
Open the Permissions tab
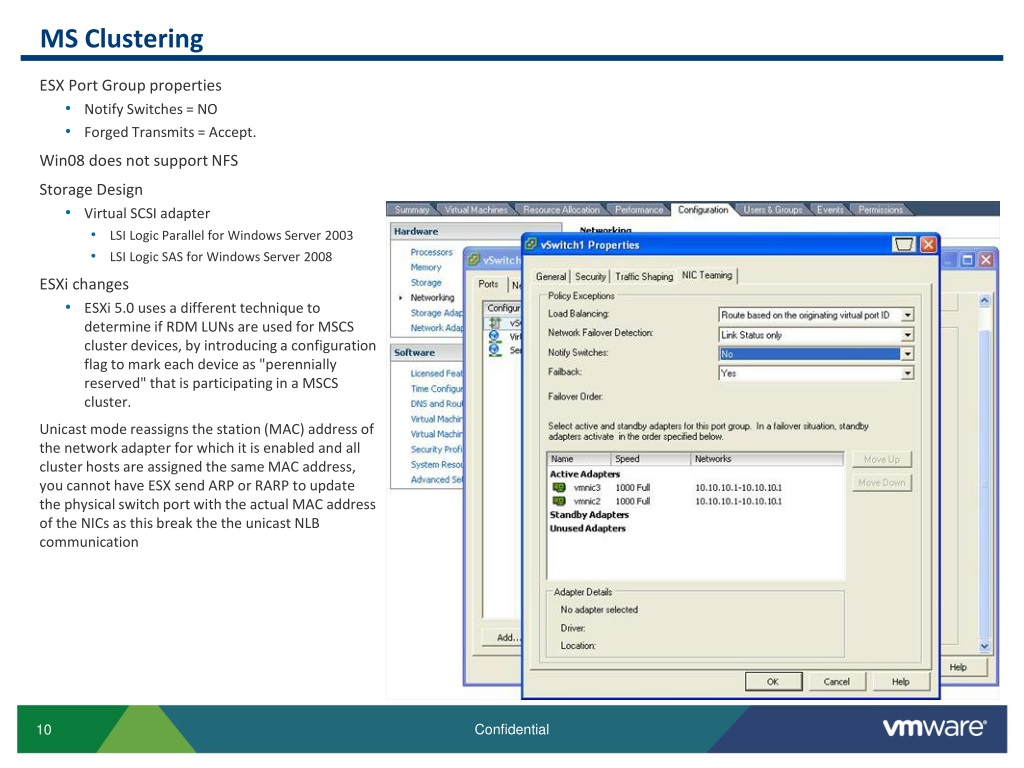click(x=880, y=210)
